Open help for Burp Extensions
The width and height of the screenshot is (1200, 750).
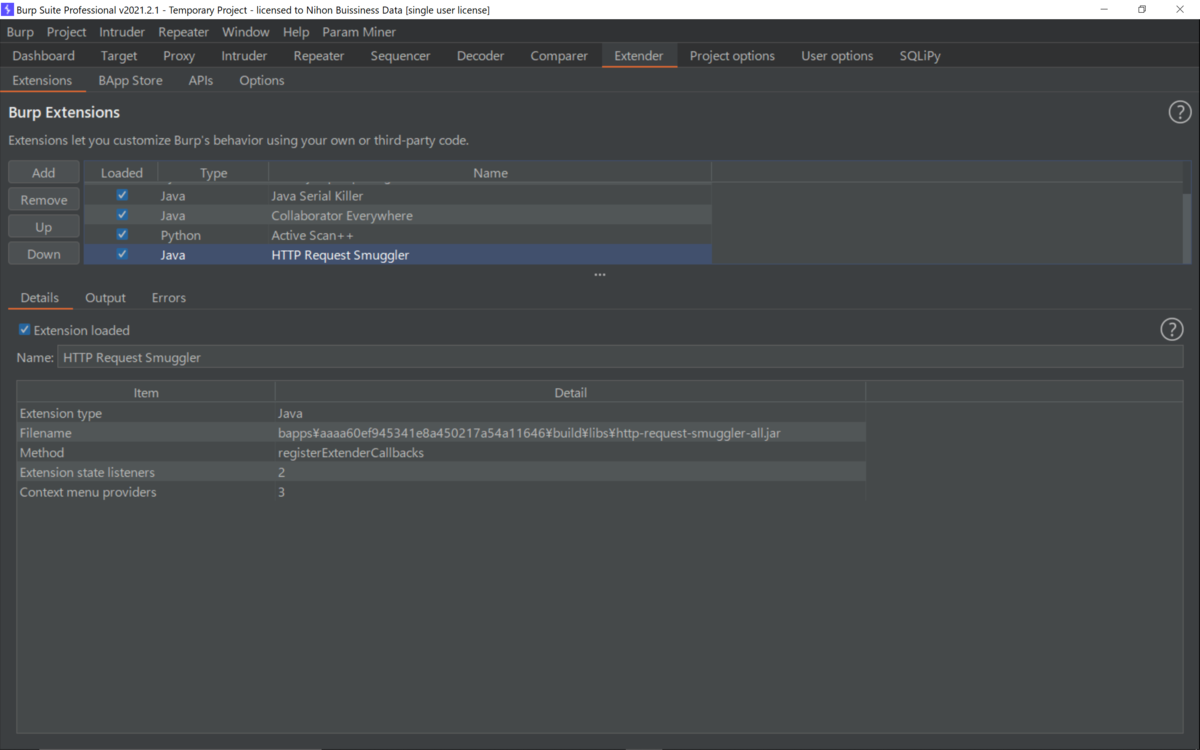1180,112
